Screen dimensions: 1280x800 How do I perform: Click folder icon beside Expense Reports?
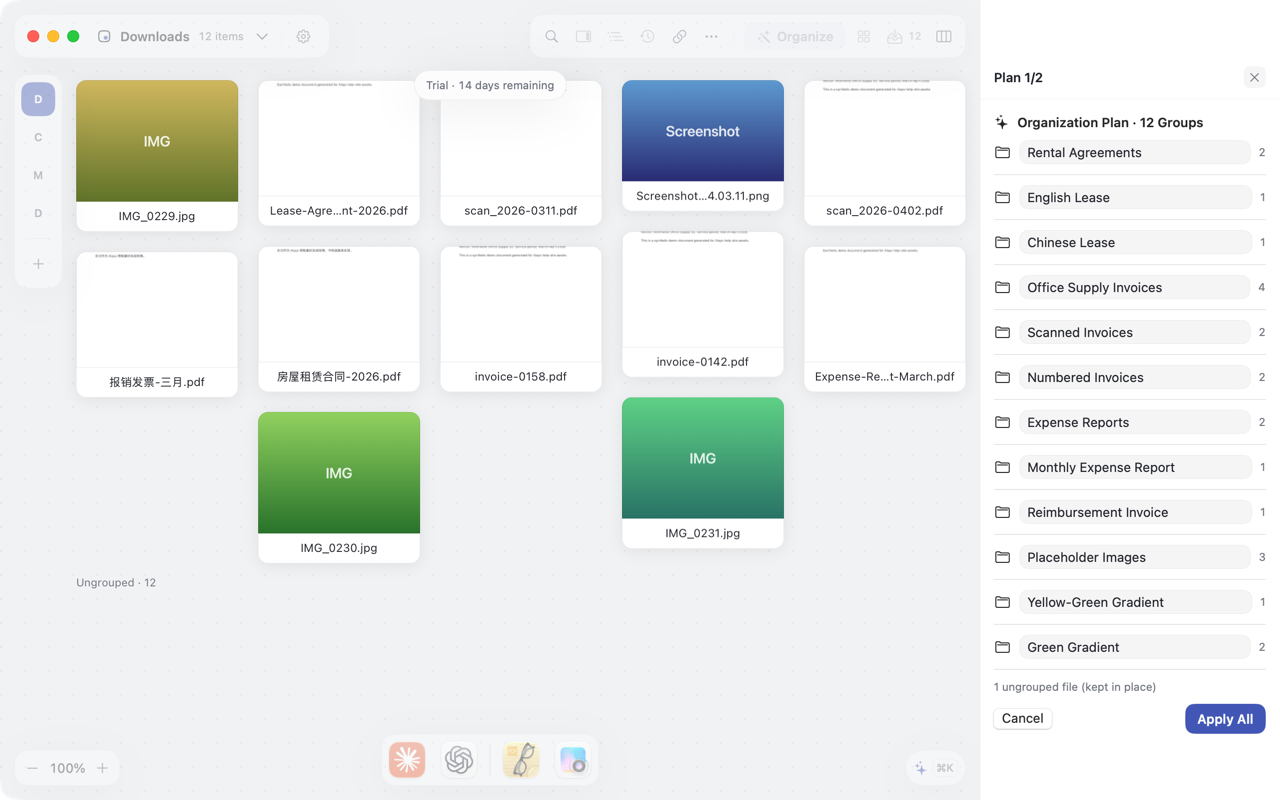(x=1002, y=422)
